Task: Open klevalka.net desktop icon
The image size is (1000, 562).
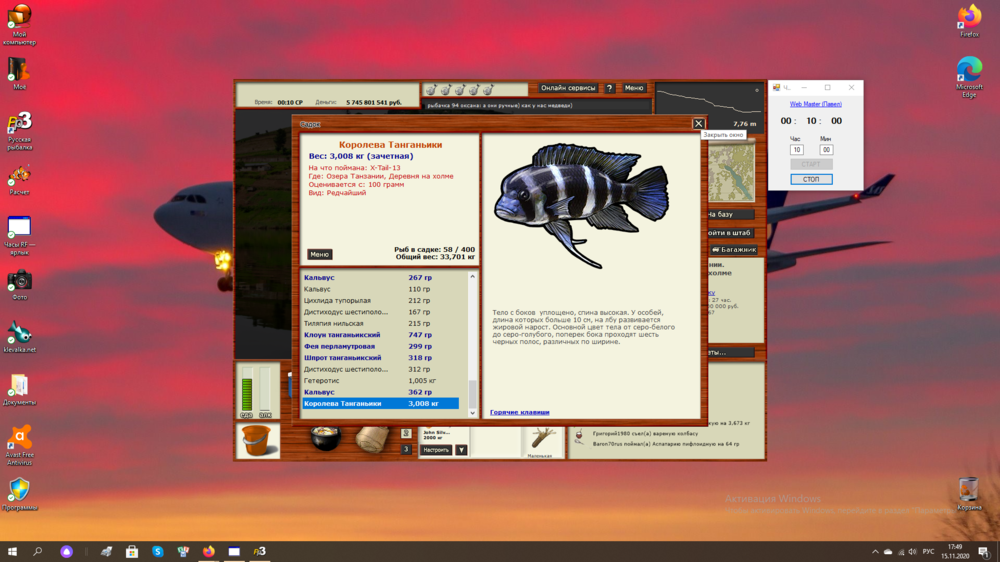Action: [x=19, y=337]
